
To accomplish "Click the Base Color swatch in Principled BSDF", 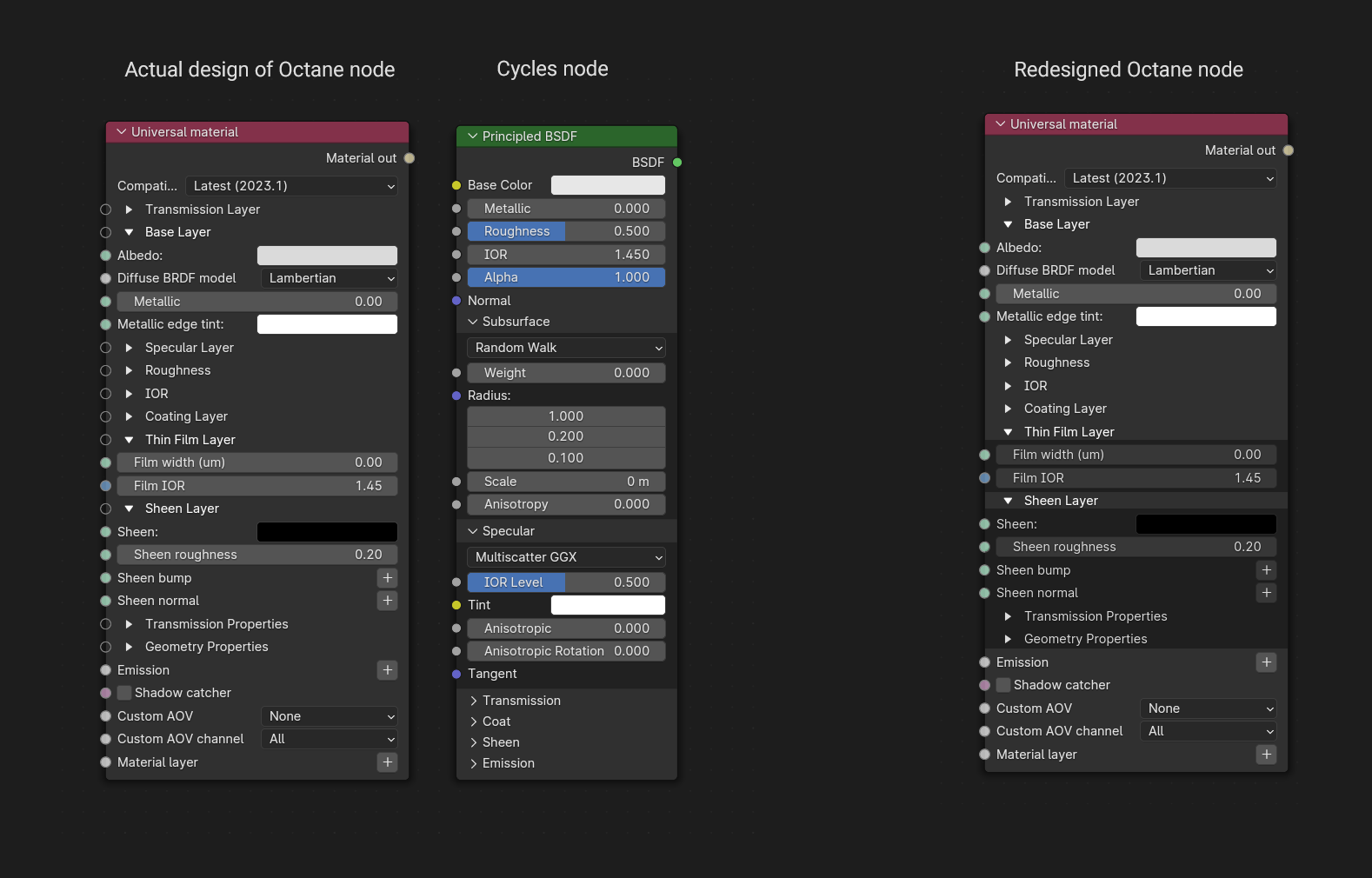I will 609,185.
